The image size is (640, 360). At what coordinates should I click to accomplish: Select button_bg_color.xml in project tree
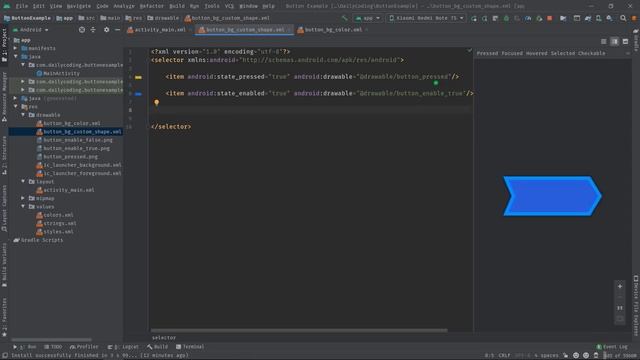pos(68,123)
